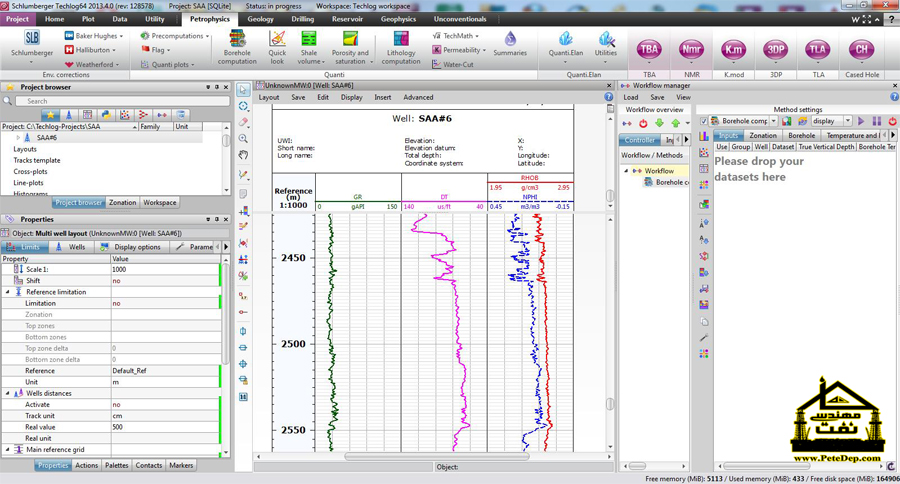This screenshot has width=900, height=484.
Task: Click inside the Project browser Search field
Action: click(x=122, y=101)
